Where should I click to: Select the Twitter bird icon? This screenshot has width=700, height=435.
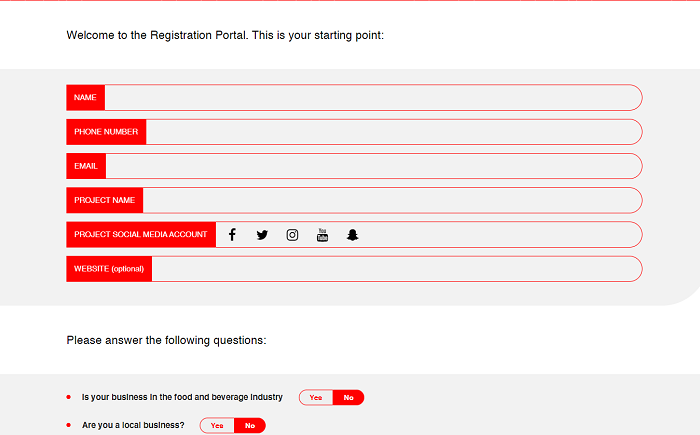click(262, 235)
